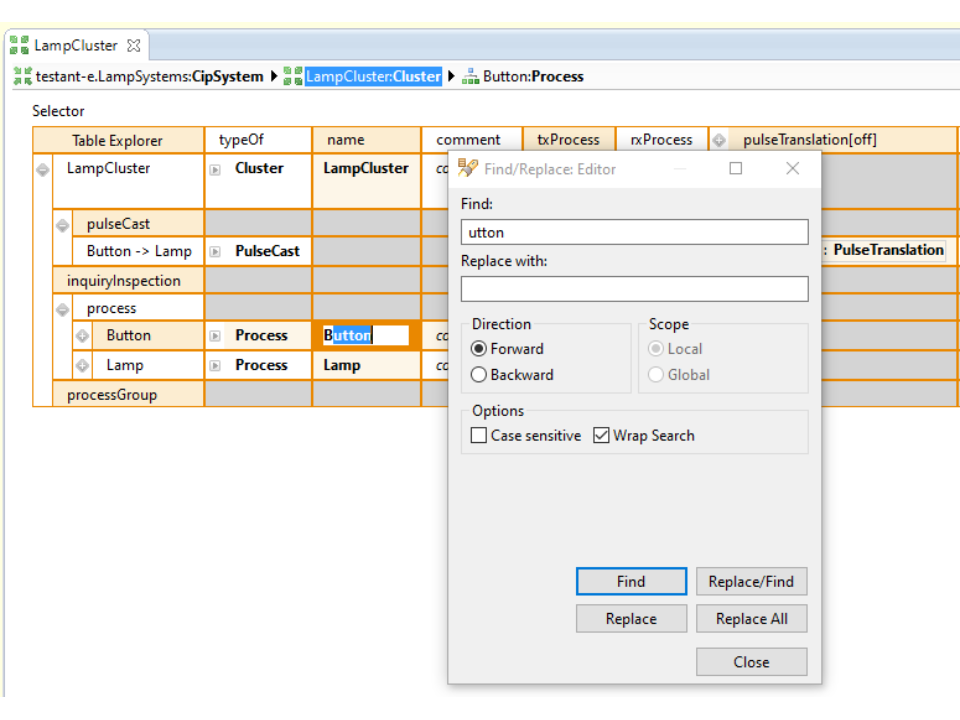Enable the Case sensitive checkbox

coord(479,436)
